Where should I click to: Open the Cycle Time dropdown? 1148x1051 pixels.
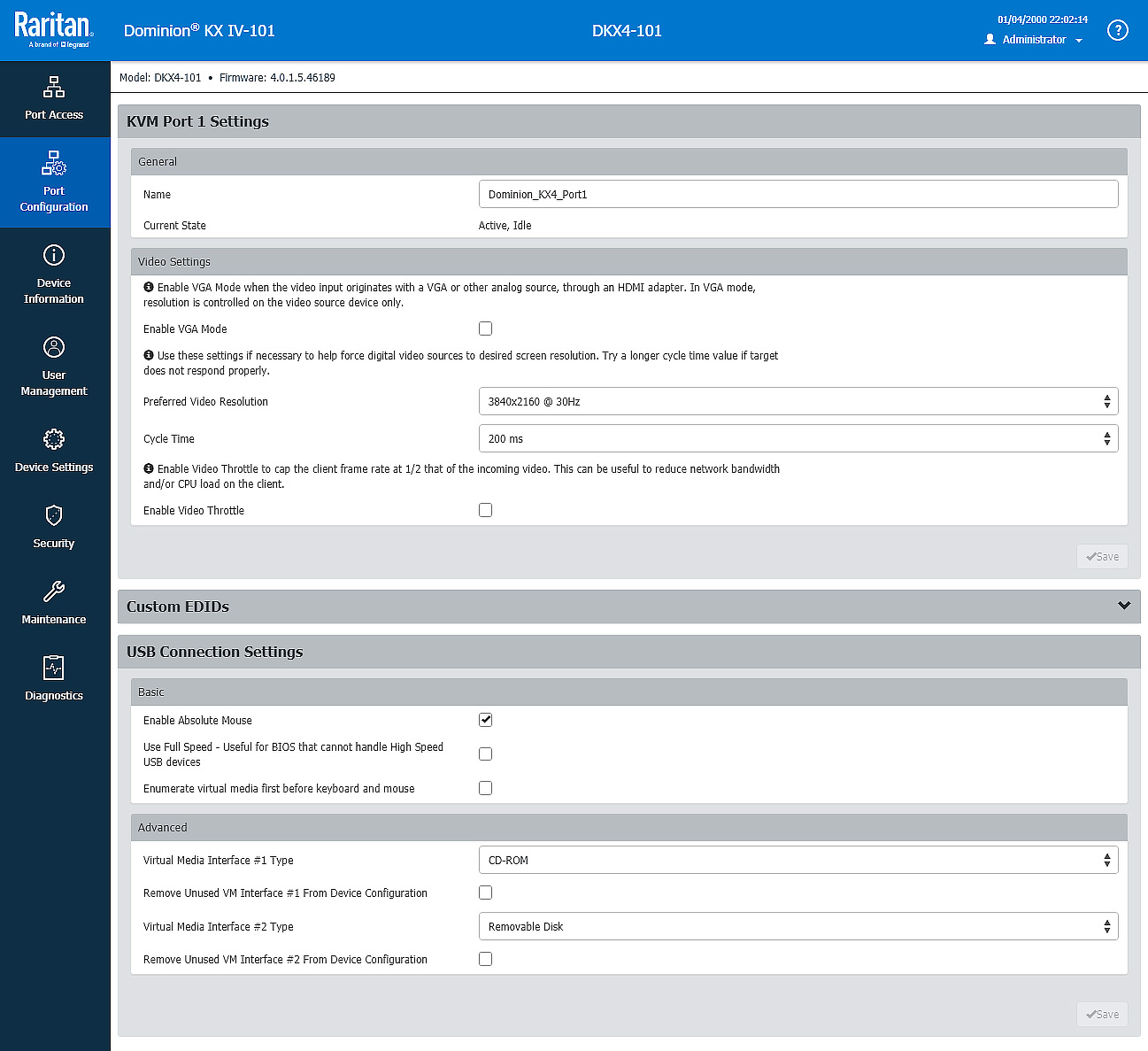click(798, 438)
